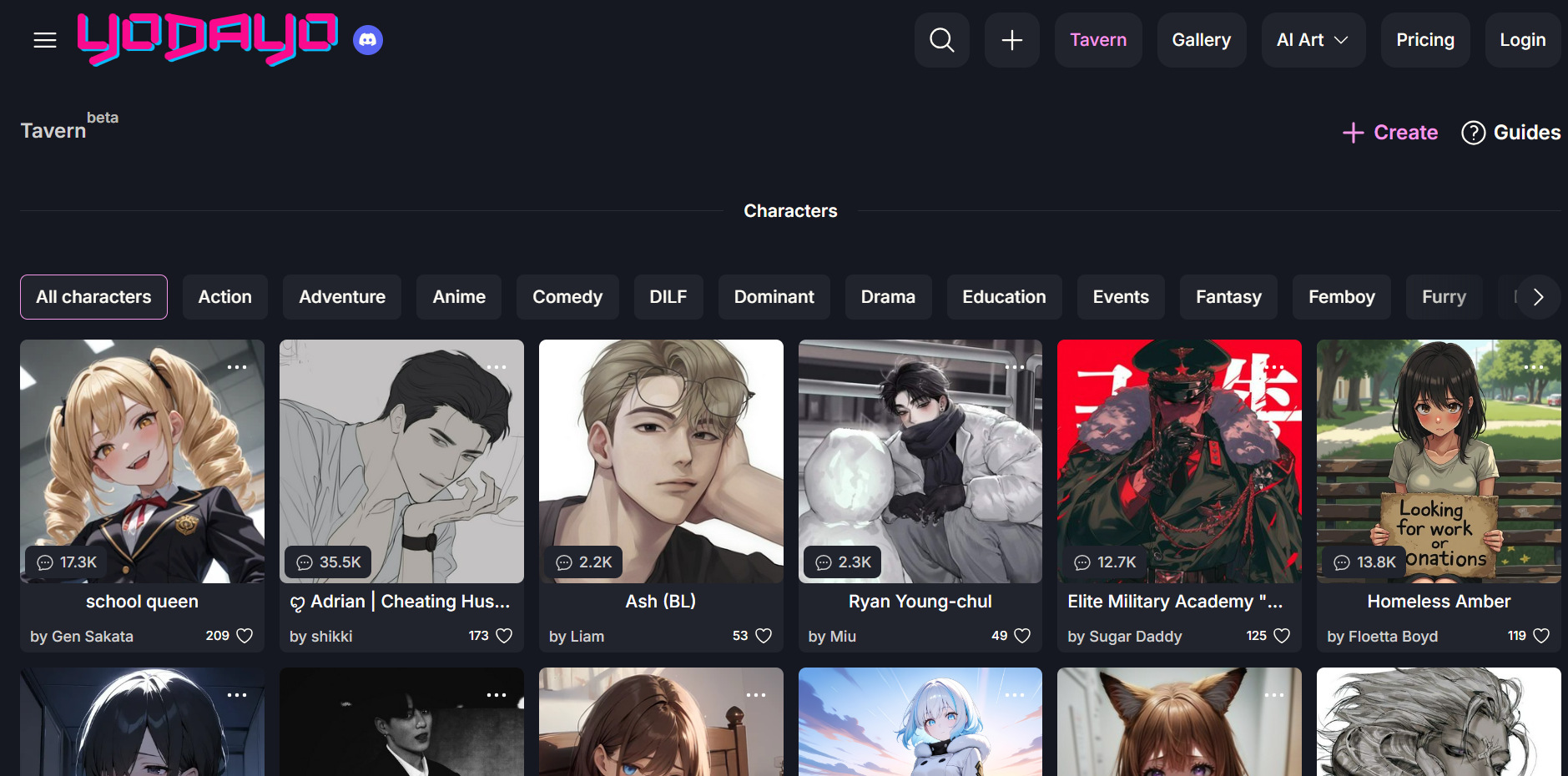The image size is (1568, 776).
Task: Open more options on Elite Military Academy card
Action: pos(1274,367)
